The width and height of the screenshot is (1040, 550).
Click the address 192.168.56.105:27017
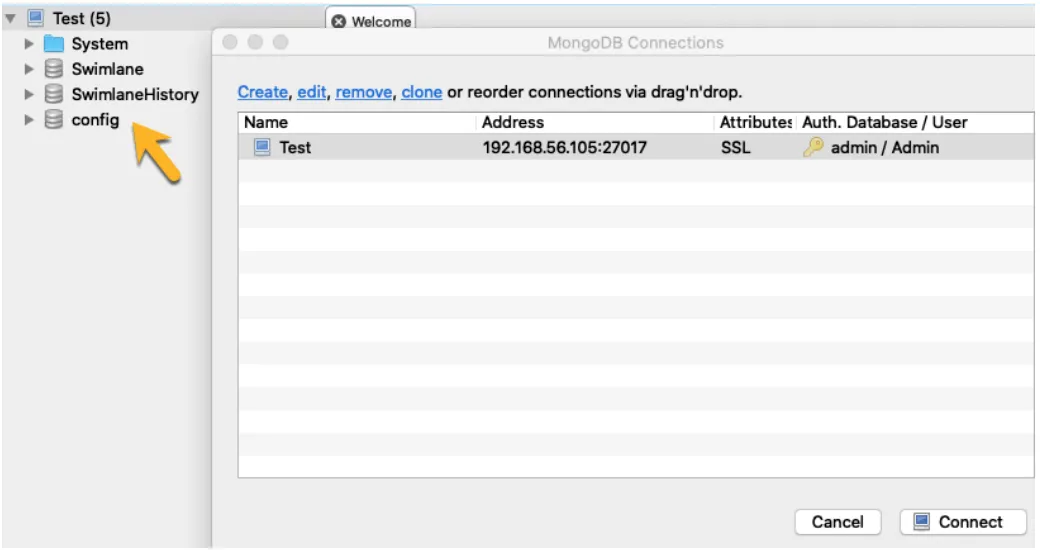click(564, 147)
